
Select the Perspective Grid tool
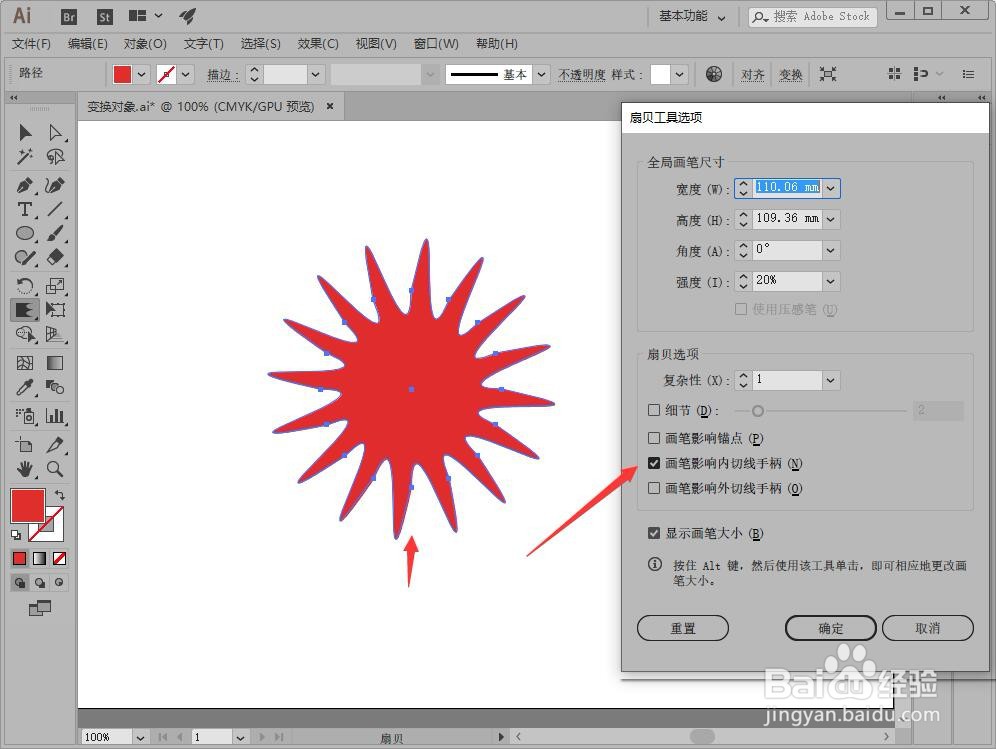pos(55,334)
